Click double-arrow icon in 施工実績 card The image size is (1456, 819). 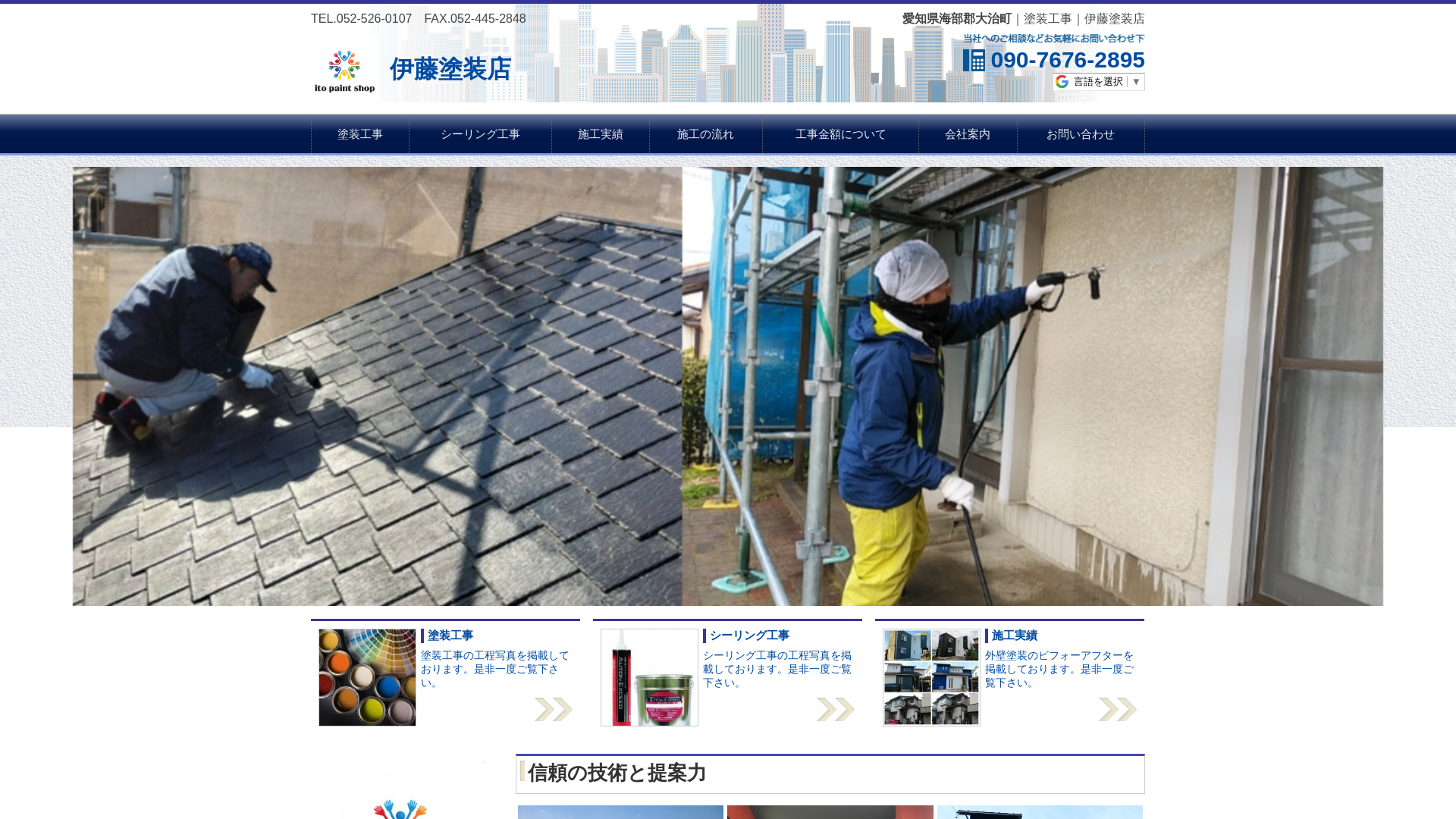(x=1117, y=709)
